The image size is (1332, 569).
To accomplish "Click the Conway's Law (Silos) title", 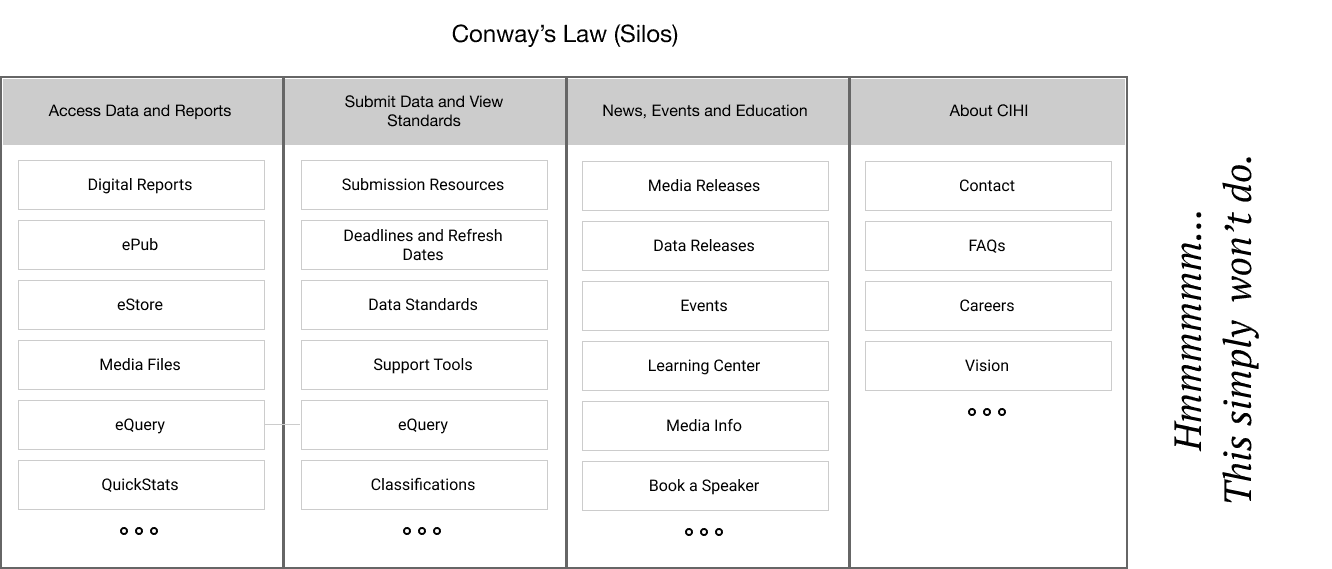I will coord(565,34).
